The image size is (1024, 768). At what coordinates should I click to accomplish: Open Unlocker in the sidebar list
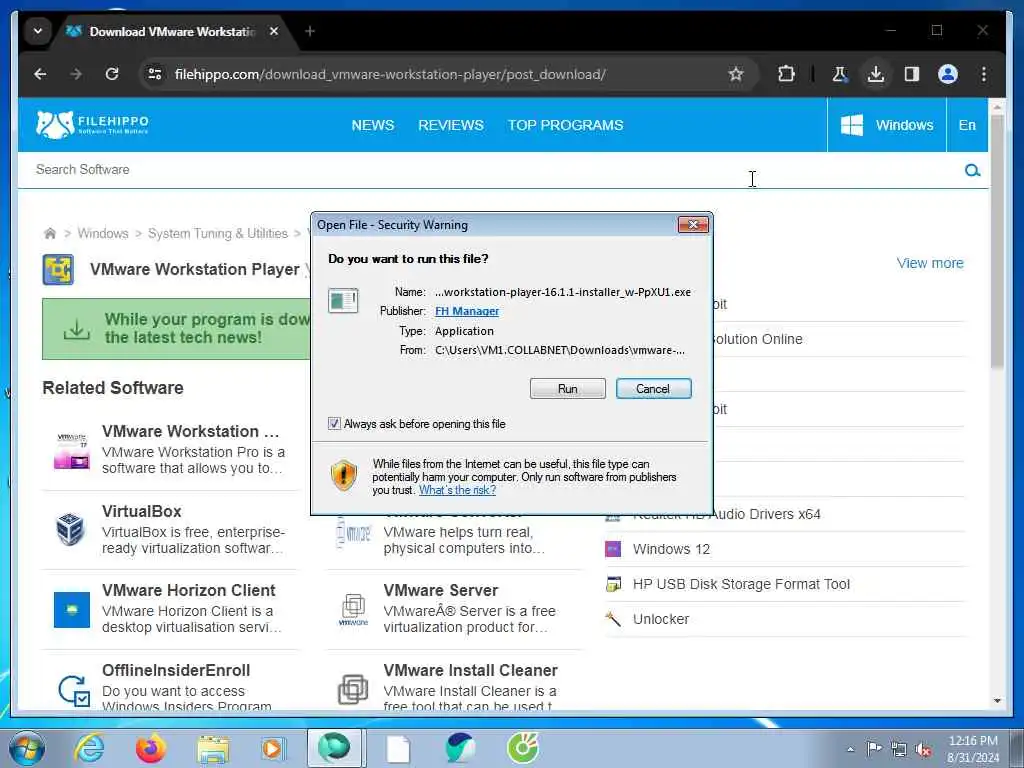(x=661, y=619)
